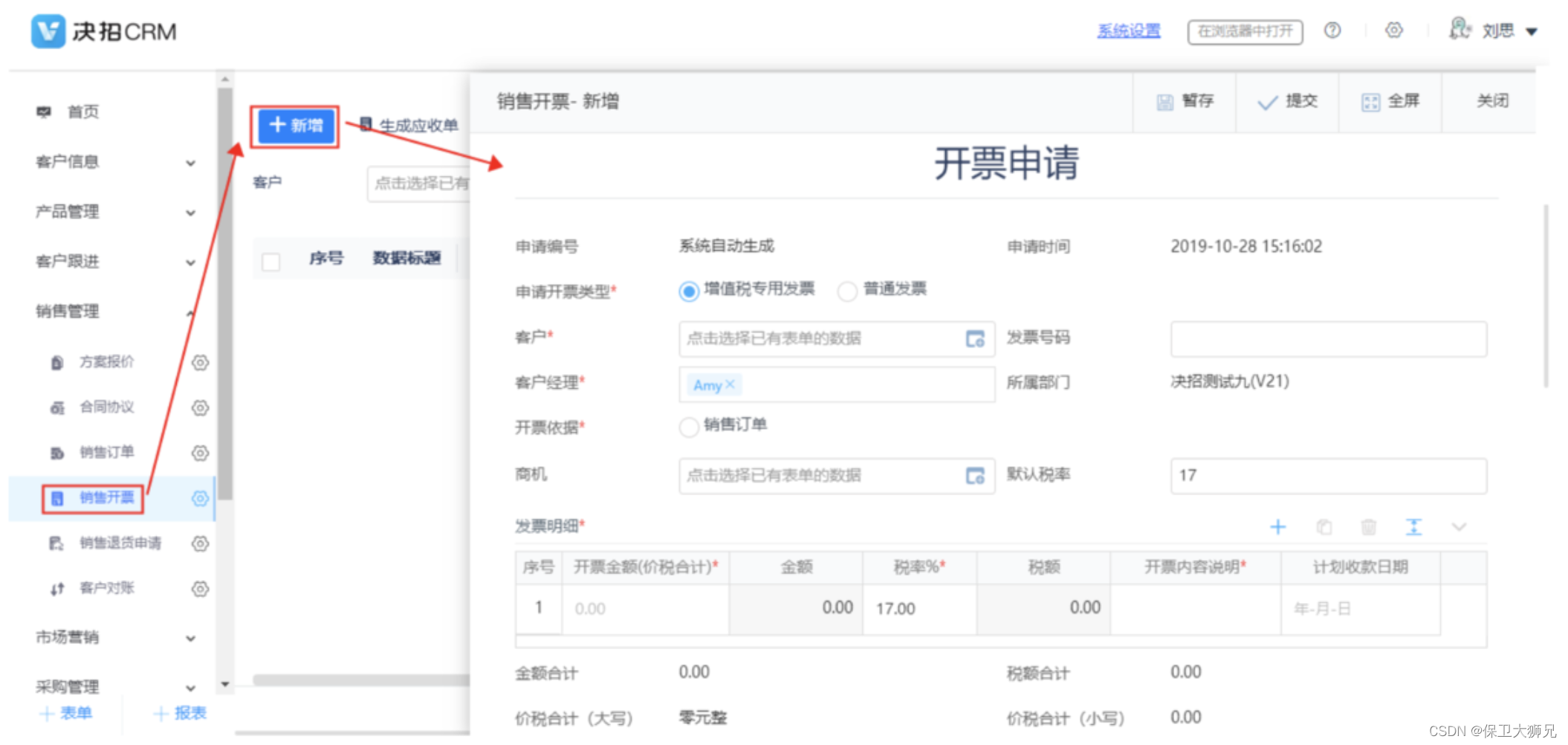Switch form to 全屏 mode
This screenshot has width=1568, height=745.
1390,102
